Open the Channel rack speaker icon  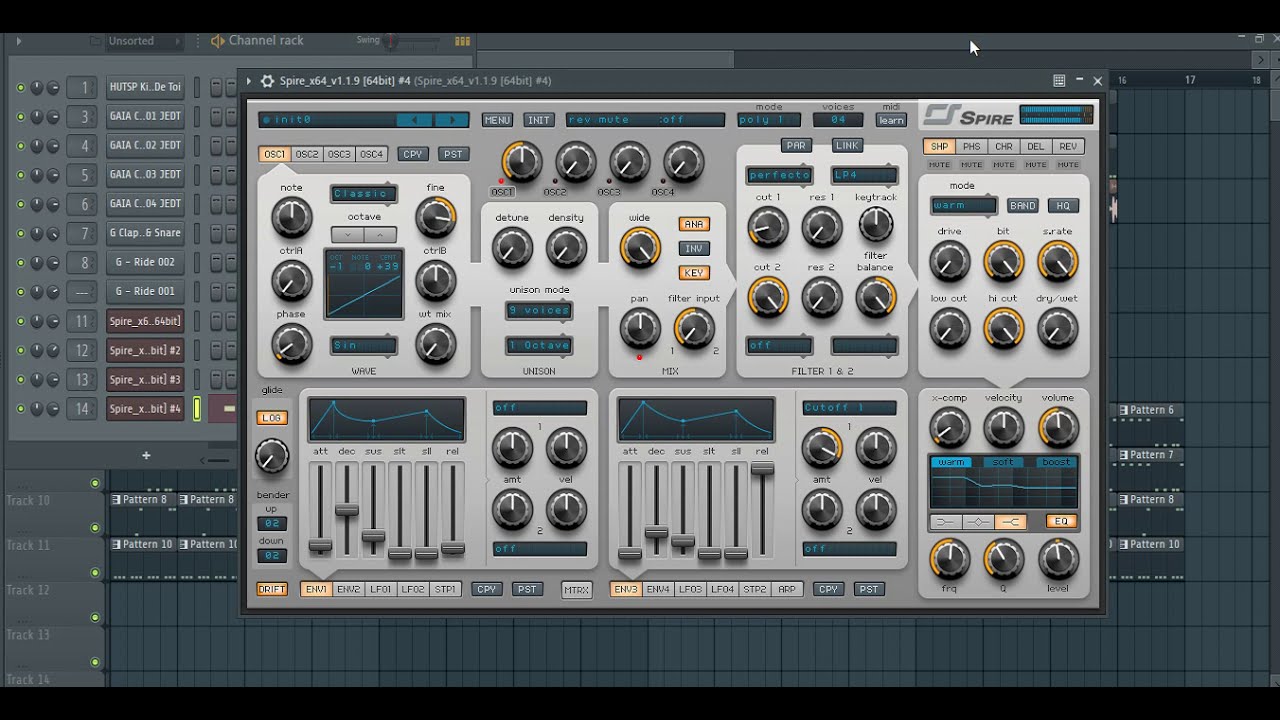[218, 41]
